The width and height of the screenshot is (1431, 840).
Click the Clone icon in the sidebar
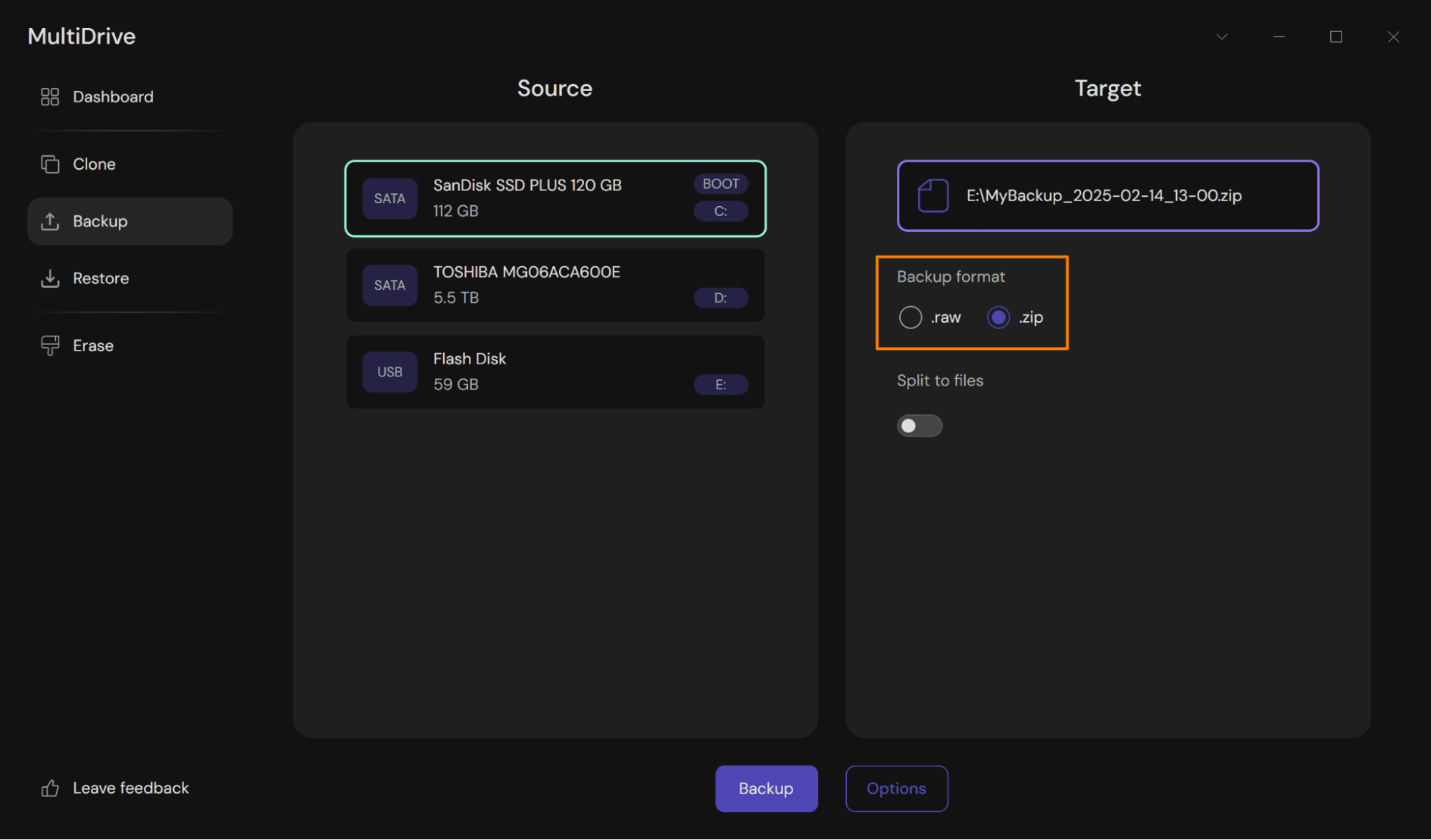click(49, 164)
